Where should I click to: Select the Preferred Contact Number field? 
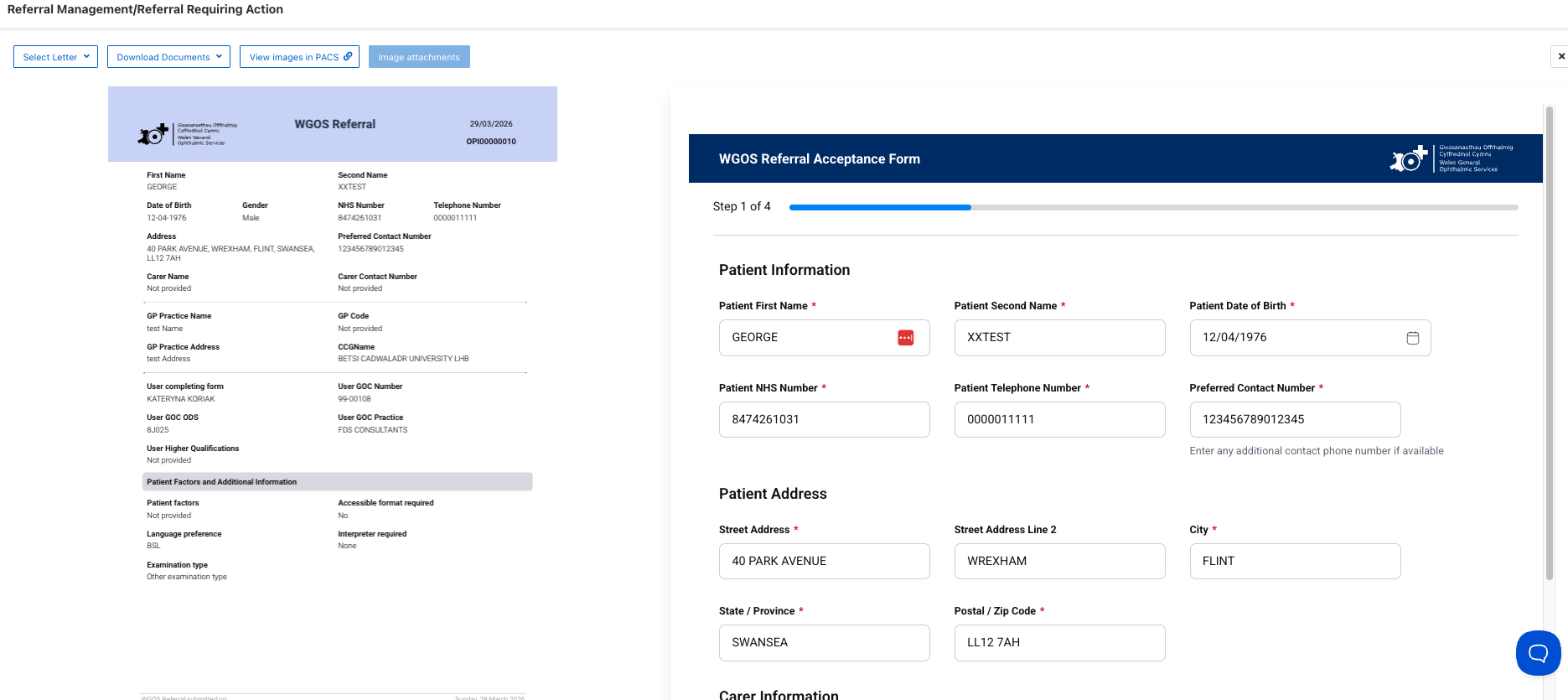pos(1295,419)
